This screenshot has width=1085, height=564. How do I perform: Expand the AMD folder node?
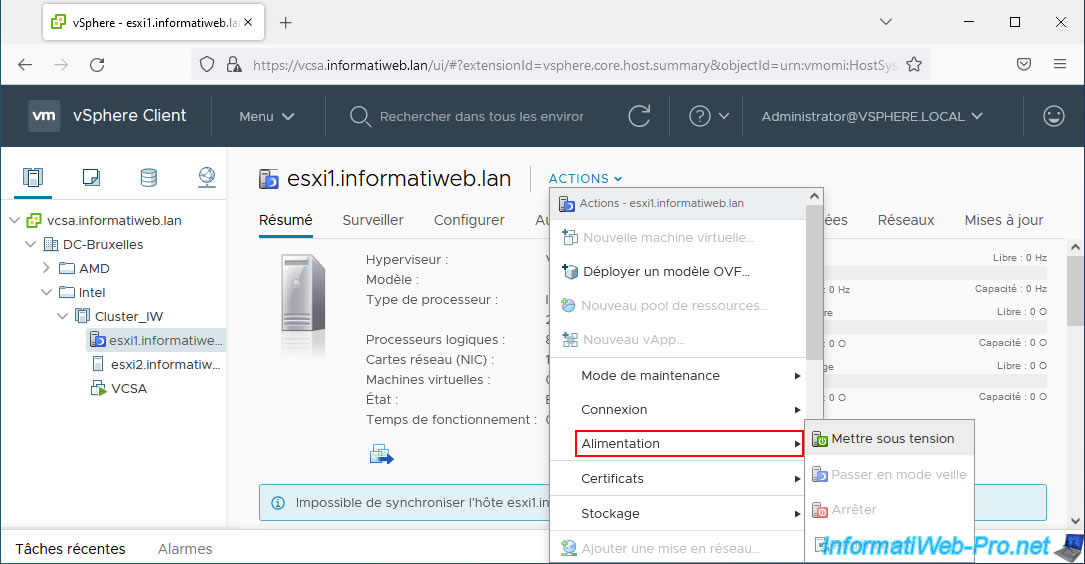(x=46, y=268)
